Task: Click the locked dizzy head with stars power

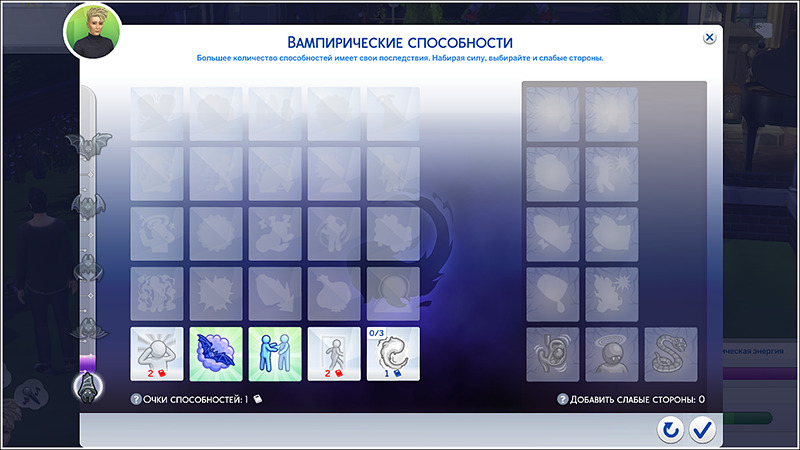Action: 157,234
